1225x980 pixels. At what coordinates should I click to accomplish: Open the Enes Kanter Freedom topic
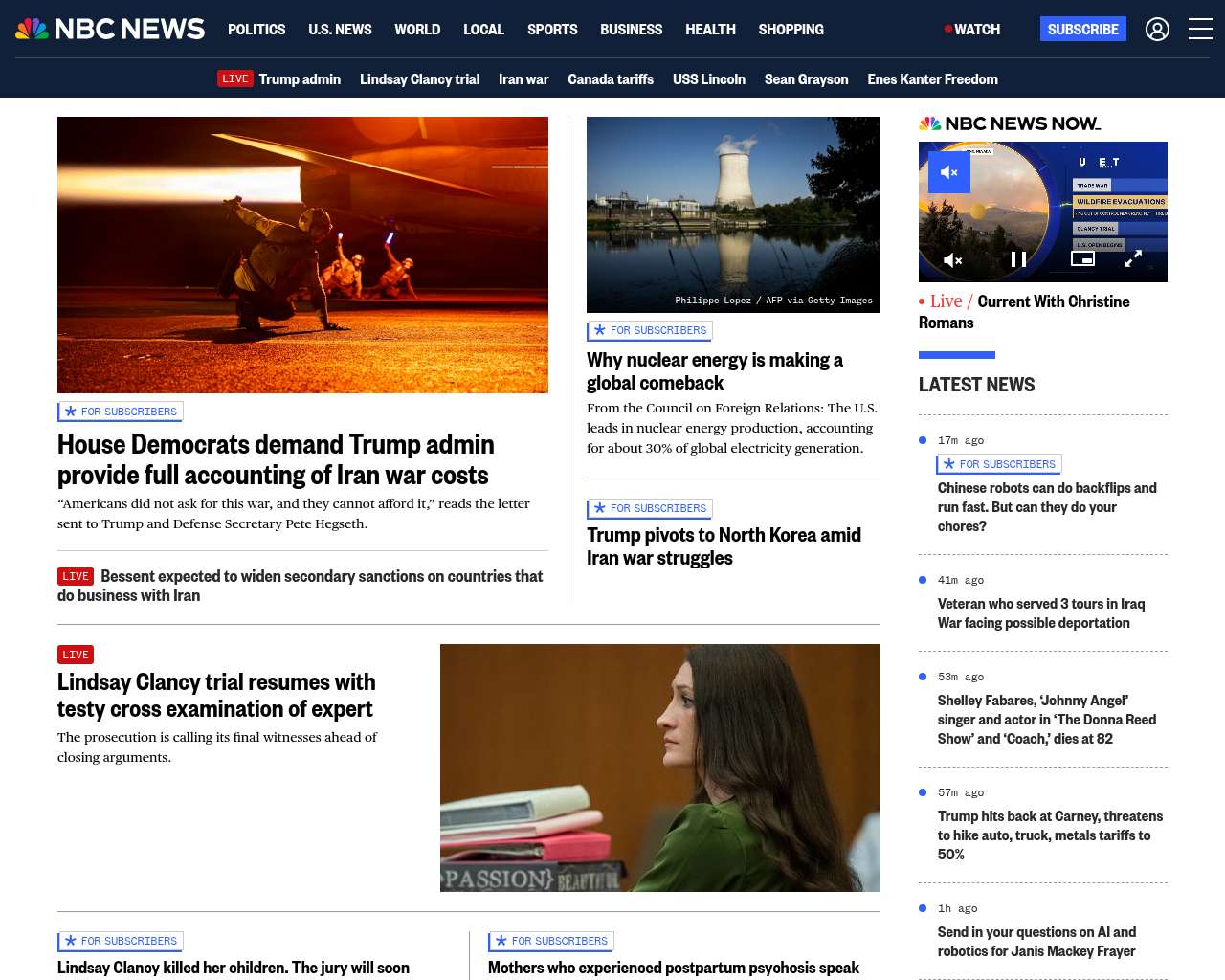pos(933,79)
